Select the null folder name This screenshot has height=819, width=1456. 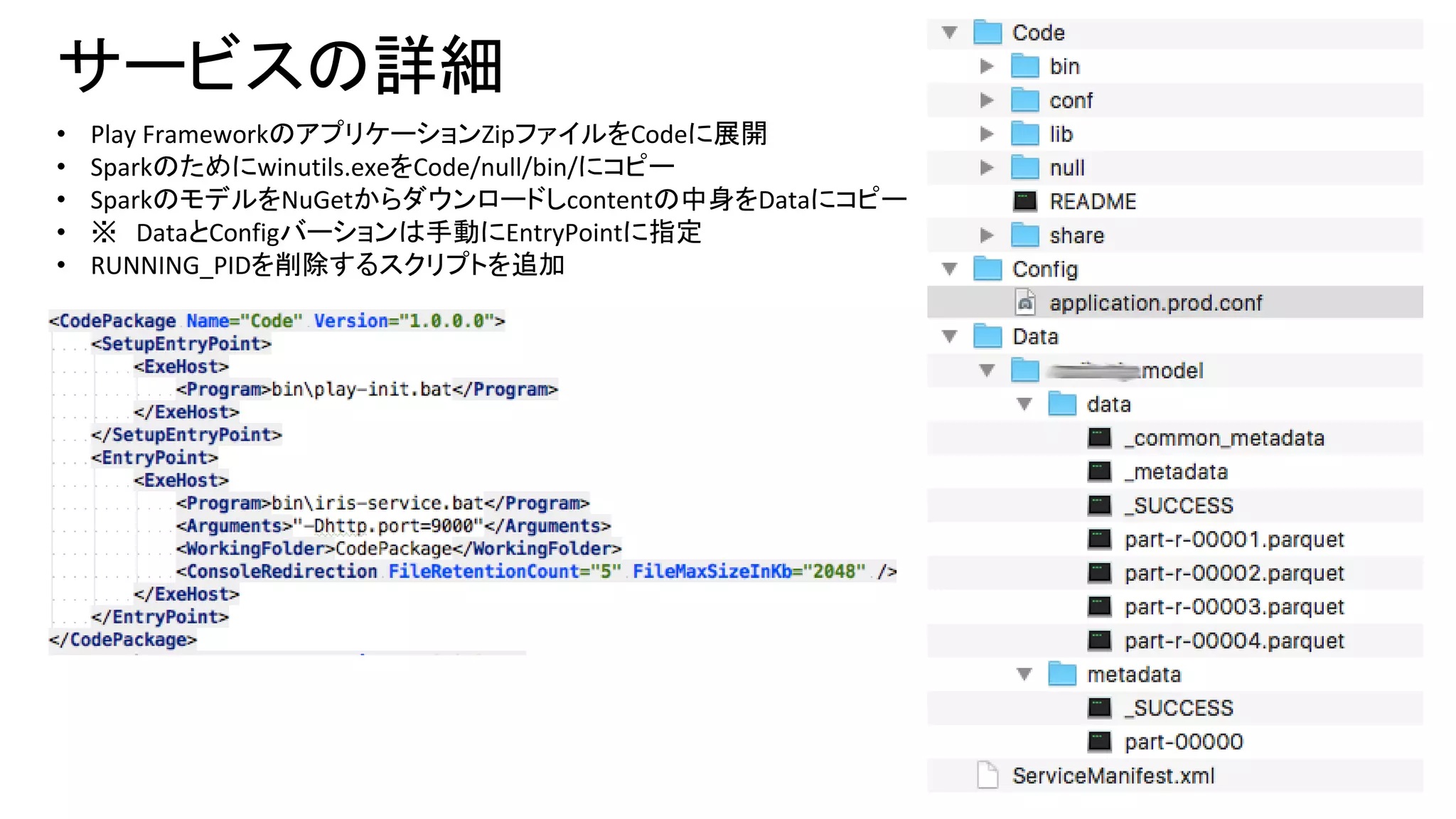point(1067,168)
